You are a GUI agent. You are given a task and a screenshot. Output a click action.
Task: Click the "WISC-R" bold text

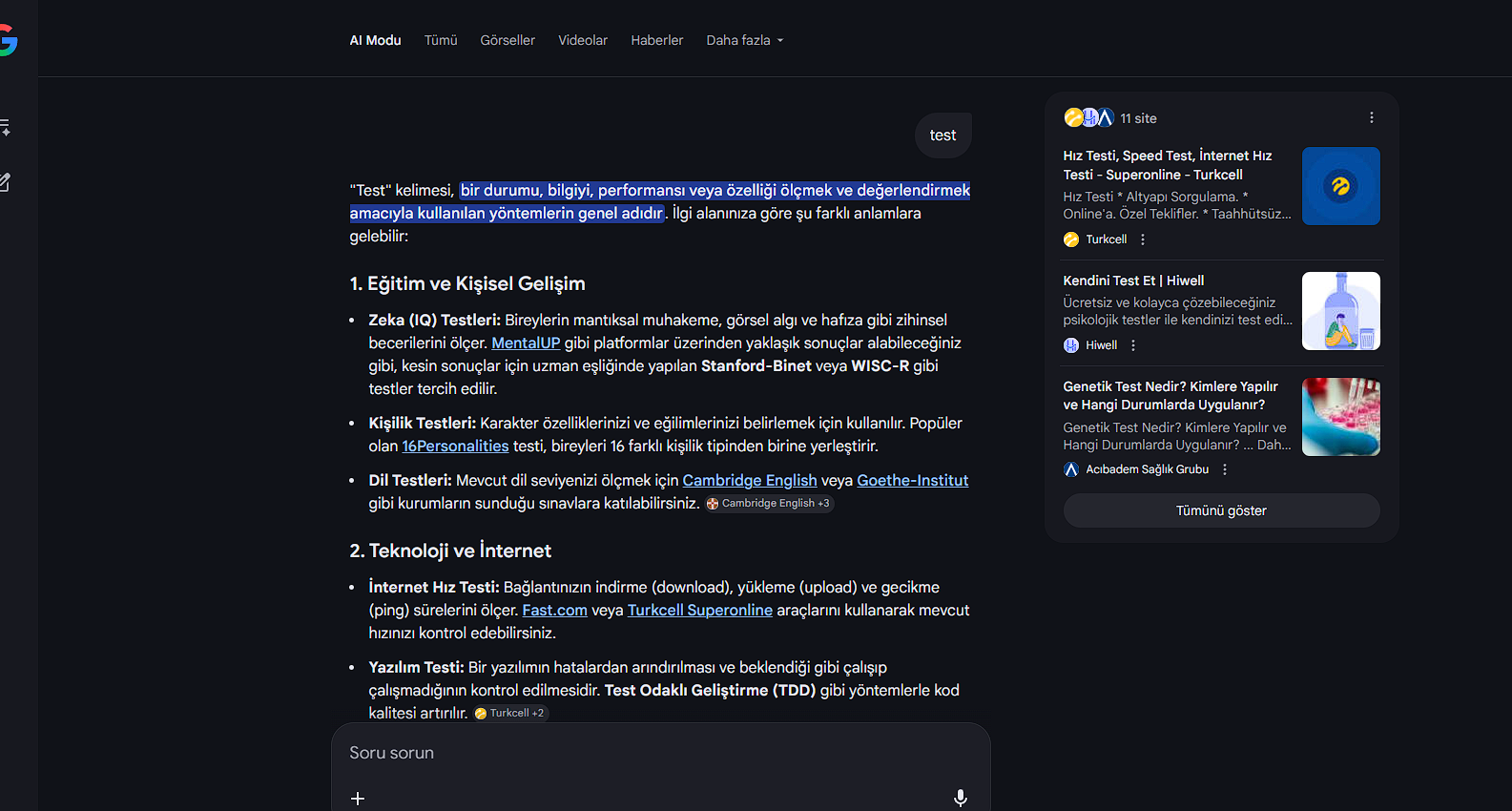tap(880, 365)
